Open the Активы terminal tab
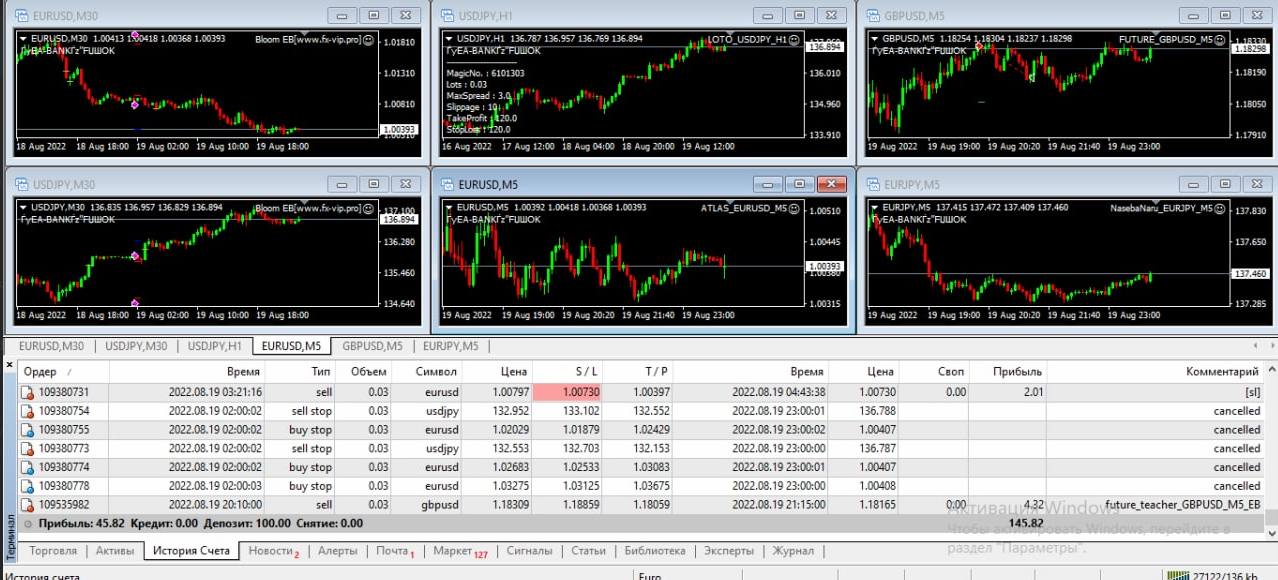The height and width of the screenshot is (580, 1278). (115, 551)
